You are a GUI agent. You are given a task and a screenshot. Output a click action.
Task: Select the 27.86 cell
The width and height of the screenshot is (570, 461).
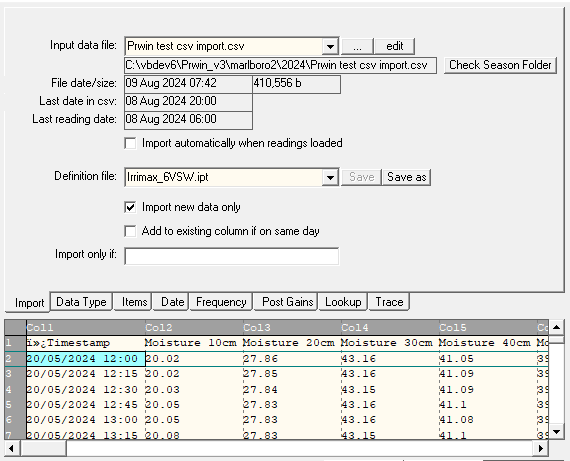tap(292, 359)
